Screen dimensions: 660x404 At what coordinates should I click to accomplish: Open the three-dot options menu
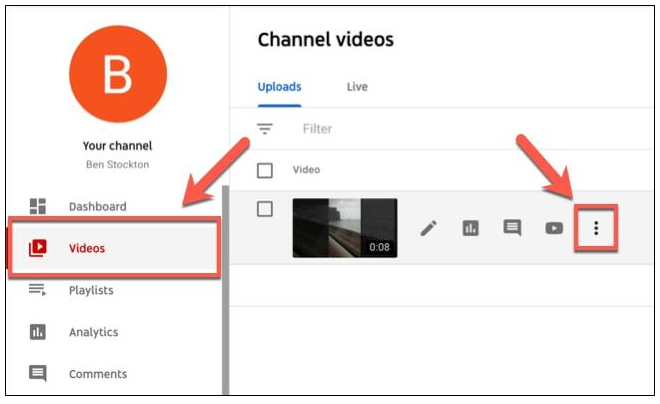[596, 228]
